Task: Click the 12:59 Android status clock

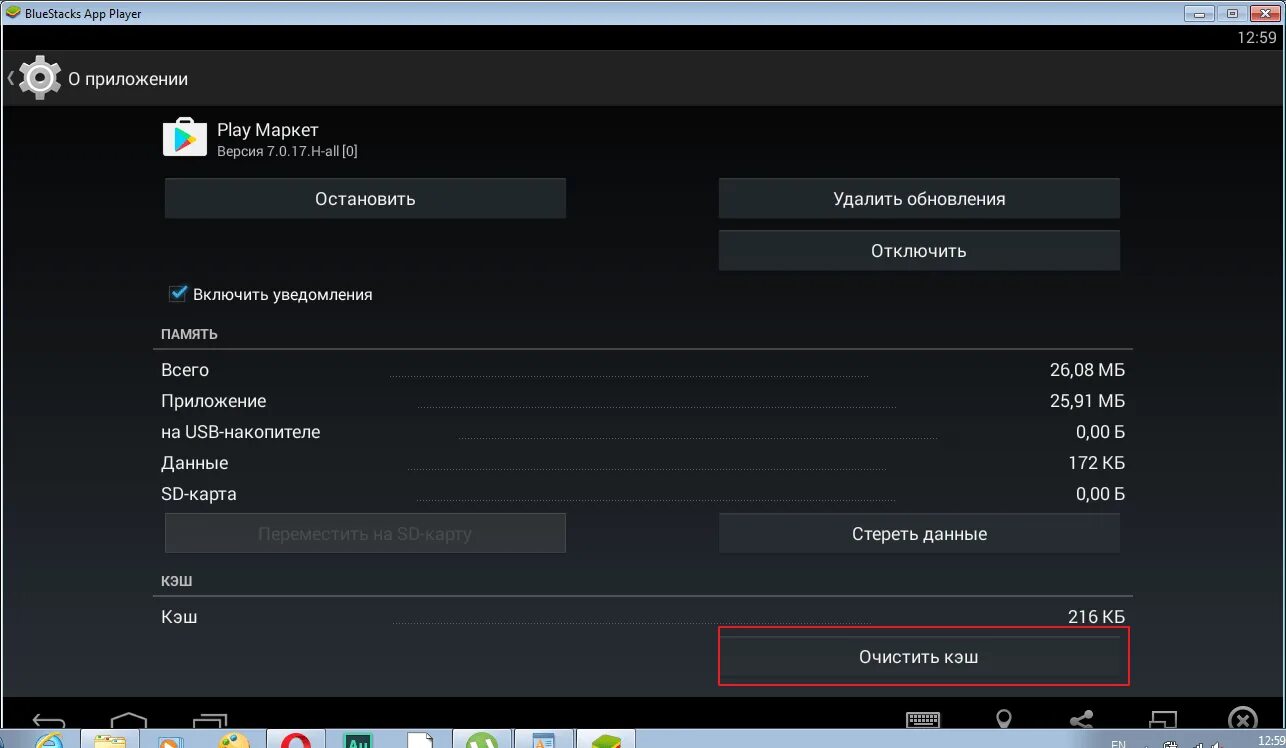Action: tap(1257, 38)
